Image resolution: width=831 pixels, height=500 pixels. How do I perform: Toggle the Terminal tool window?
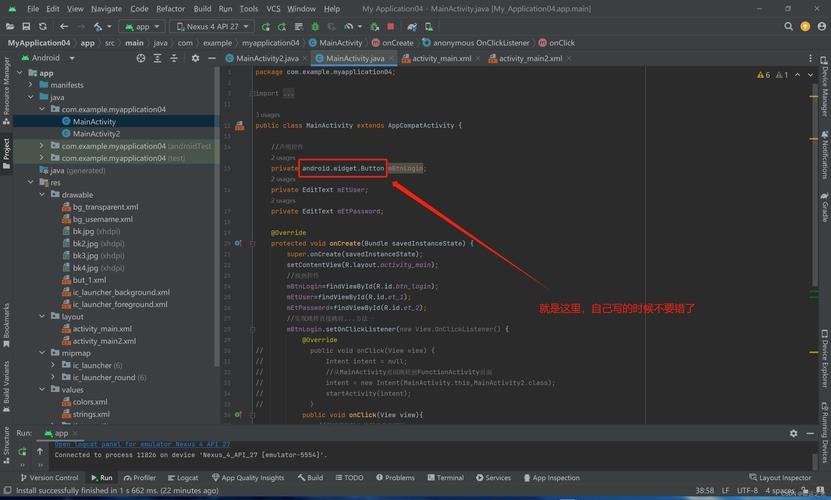[x=445, y=478]
